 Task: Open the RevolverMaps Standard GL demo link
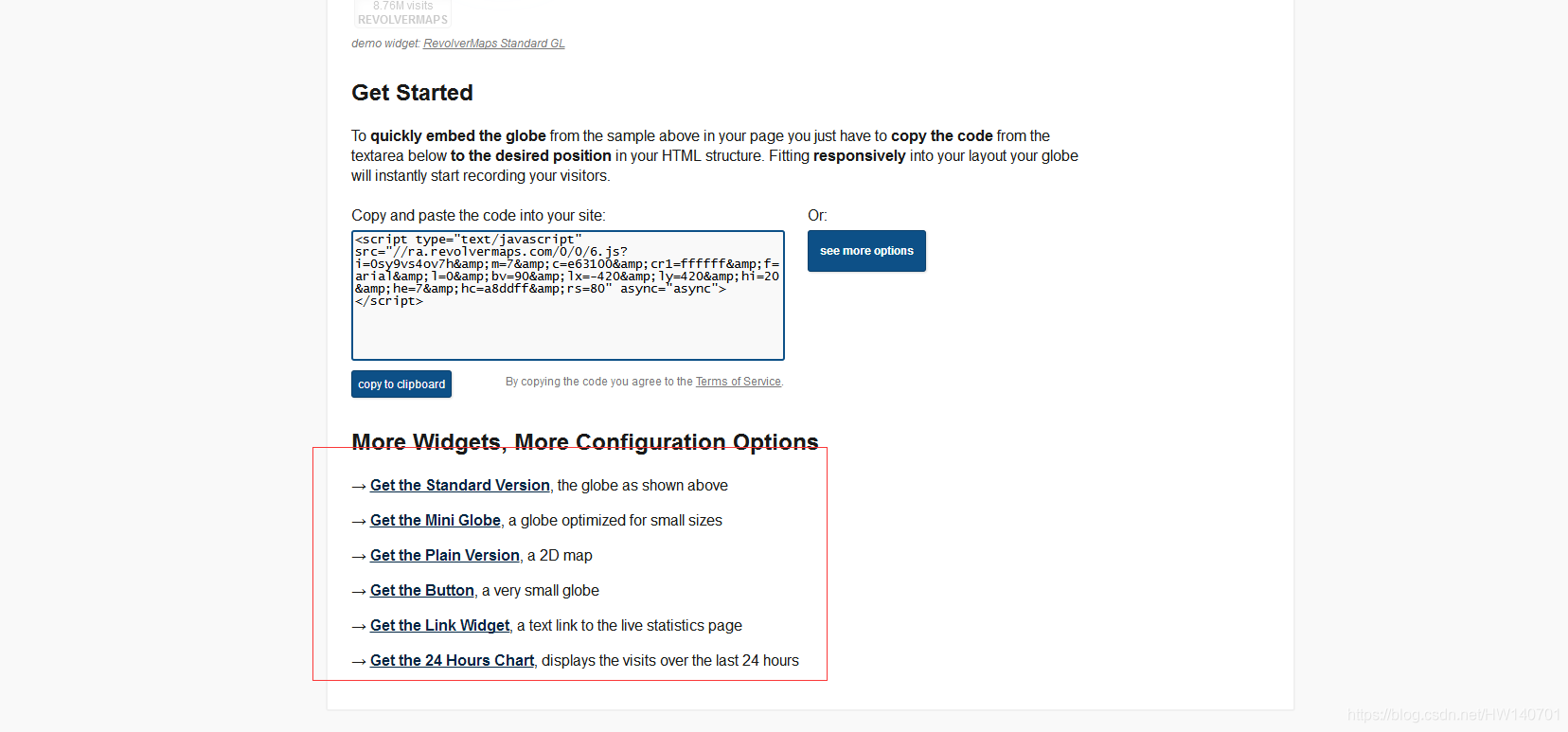pyautogui.click(x=493, y=44)
